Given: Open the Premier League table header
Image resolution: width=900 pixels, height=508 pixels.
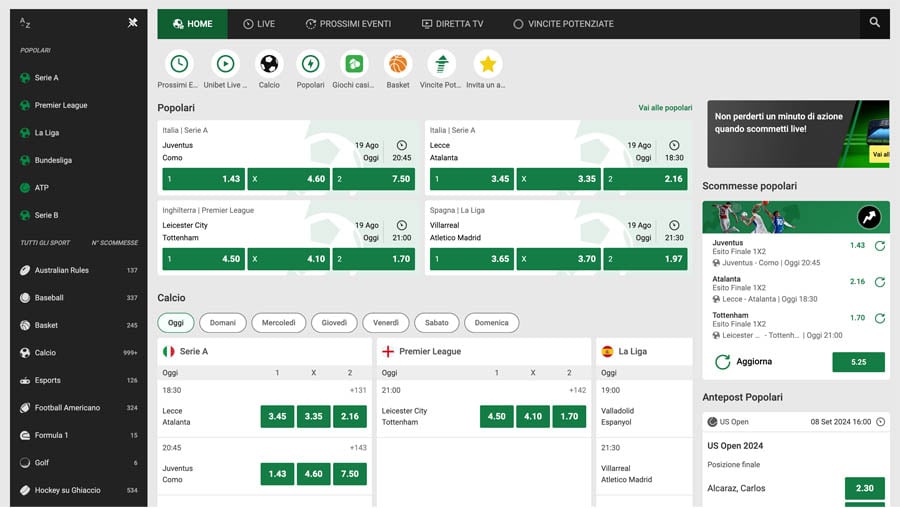Looking at the screenshot, I should [484, 351].
